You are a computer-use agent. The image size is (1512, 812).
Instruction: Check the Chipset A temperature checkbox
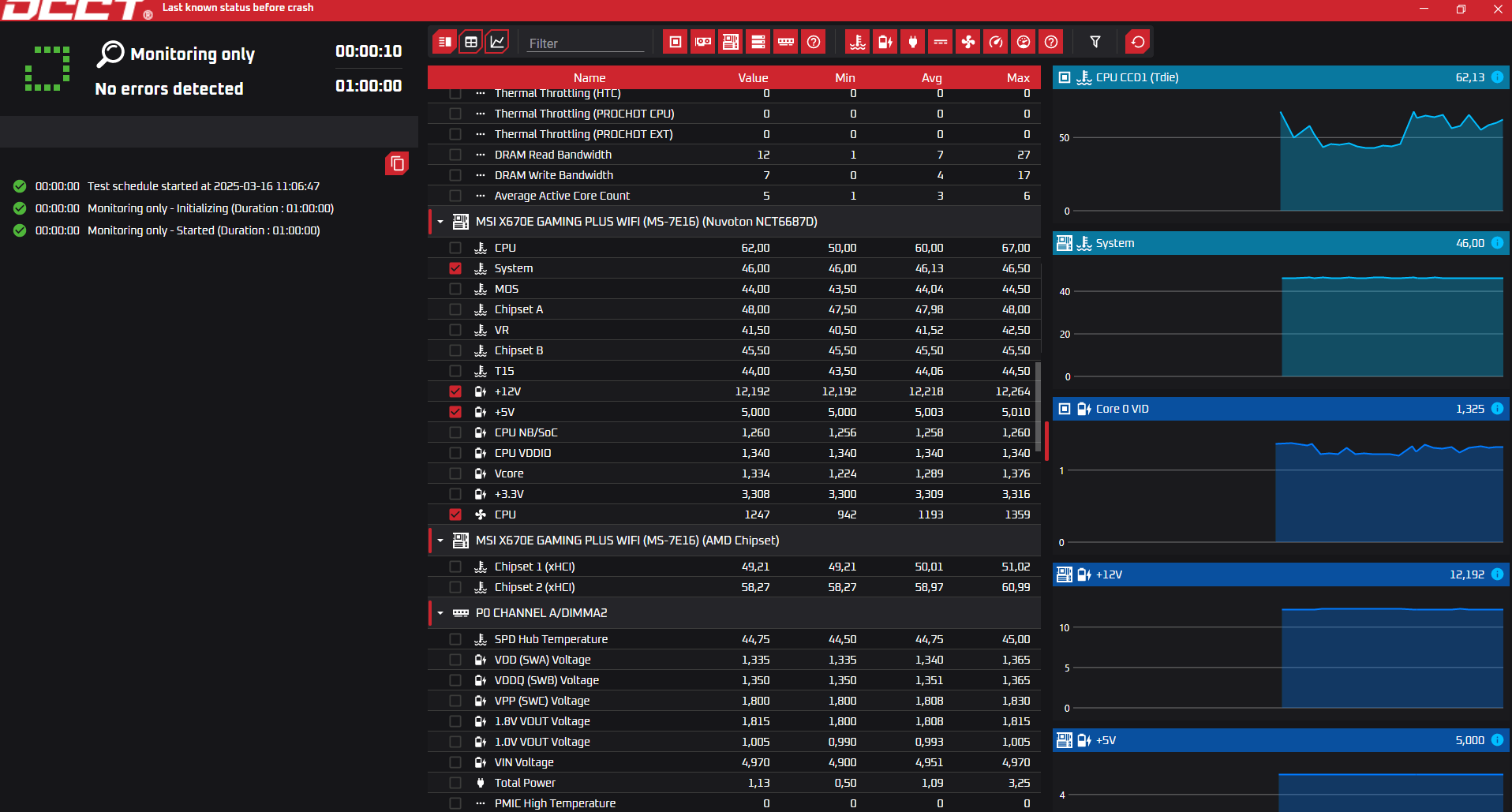[x=455, y=309]
